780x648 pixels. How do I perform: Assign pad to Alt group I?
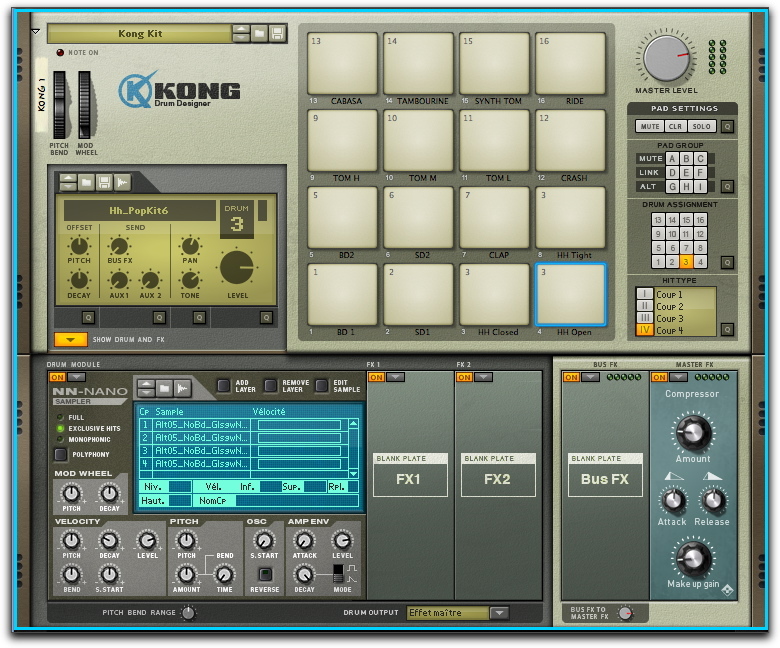click(x=700, y=186)
